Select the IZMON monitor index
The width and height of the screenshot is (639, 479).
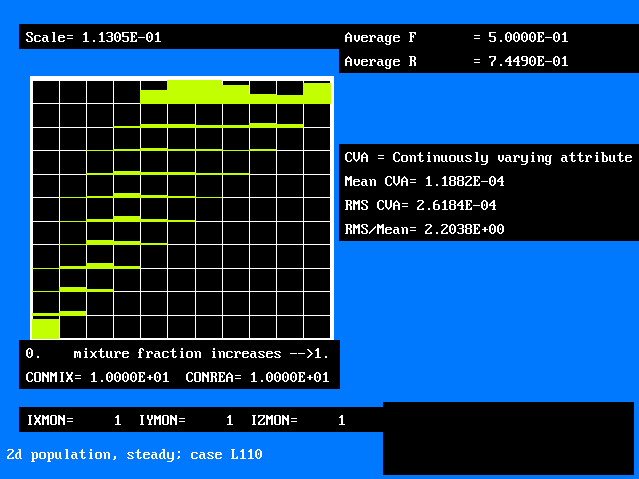point(341,420)
